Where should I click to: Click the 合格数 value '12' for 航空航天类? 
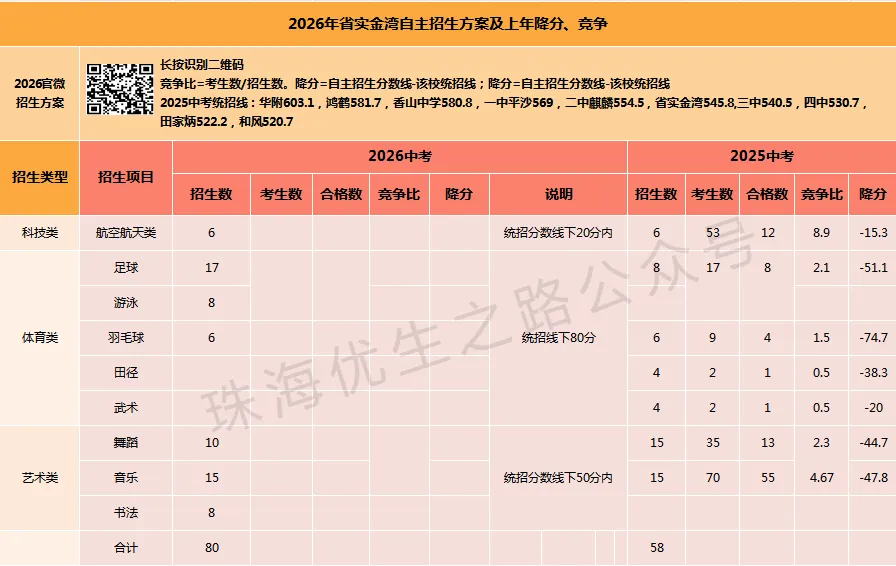tap(767, 233)
